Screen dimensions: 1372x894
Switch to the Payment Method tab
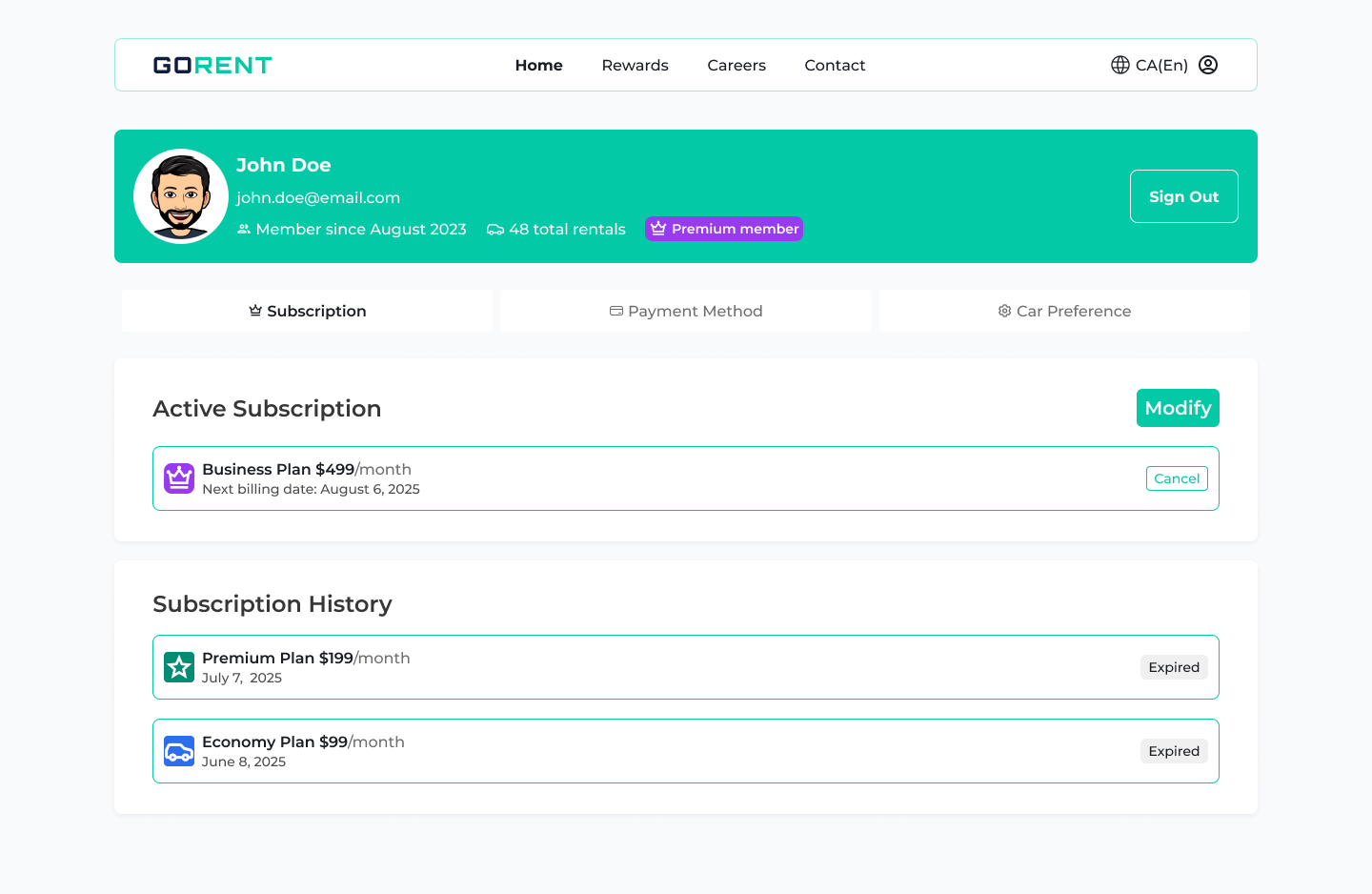point(686,311)
